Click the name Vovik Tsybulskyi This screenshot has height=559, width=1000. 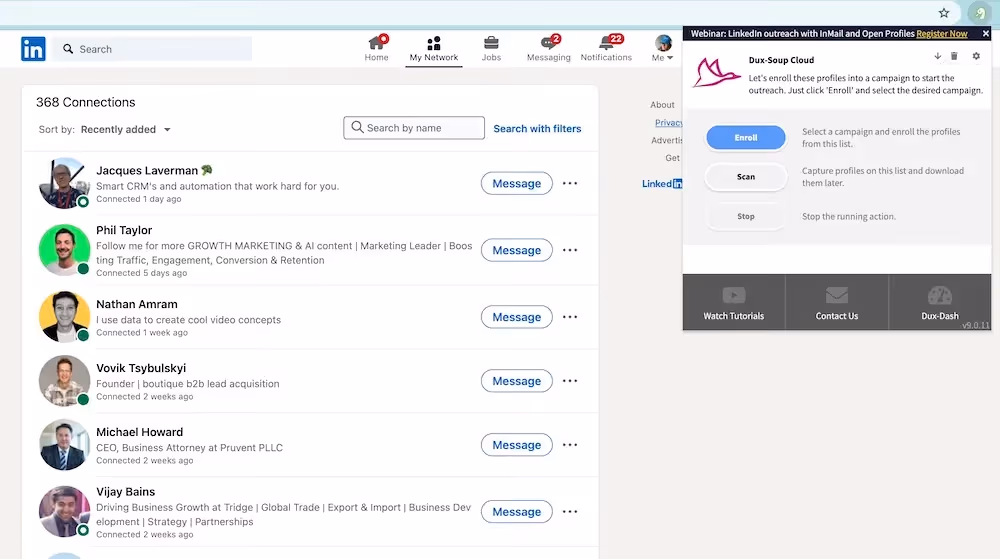pyautogui.click(x=141, y=368)
